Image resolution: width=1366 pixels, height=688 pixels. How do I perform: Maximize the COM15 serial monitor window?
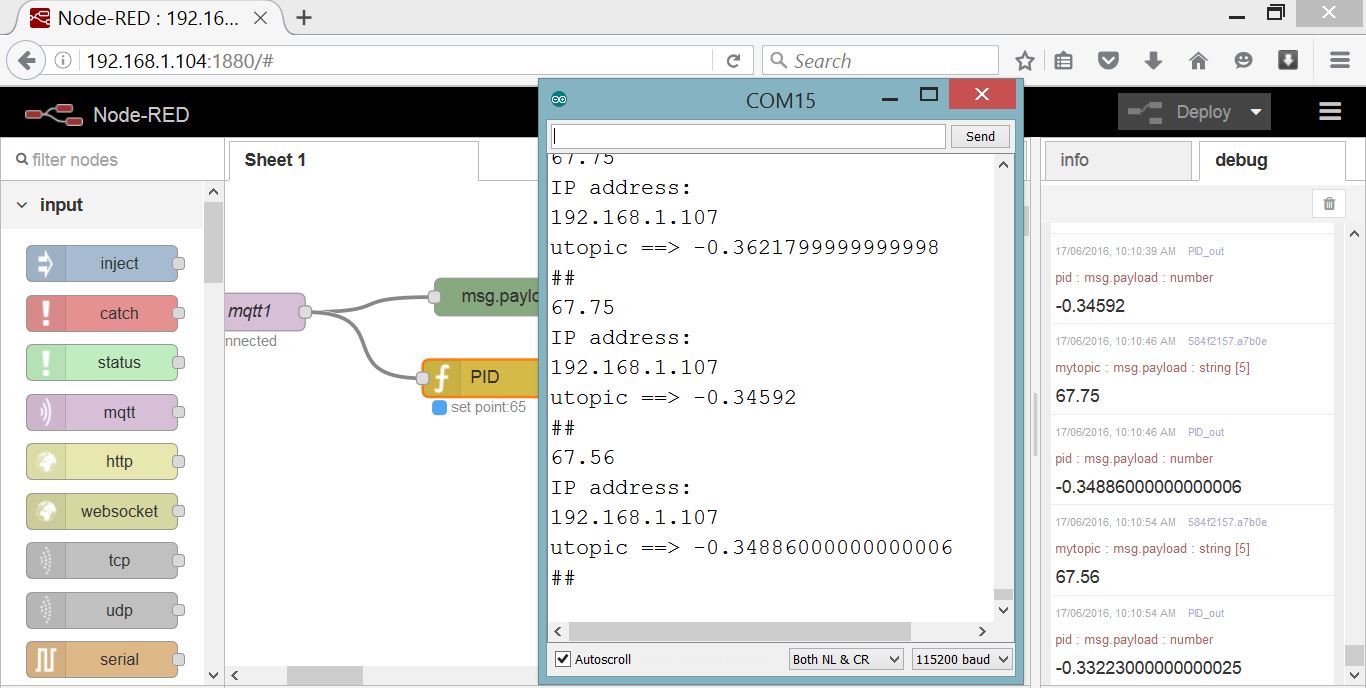point(929,95)
